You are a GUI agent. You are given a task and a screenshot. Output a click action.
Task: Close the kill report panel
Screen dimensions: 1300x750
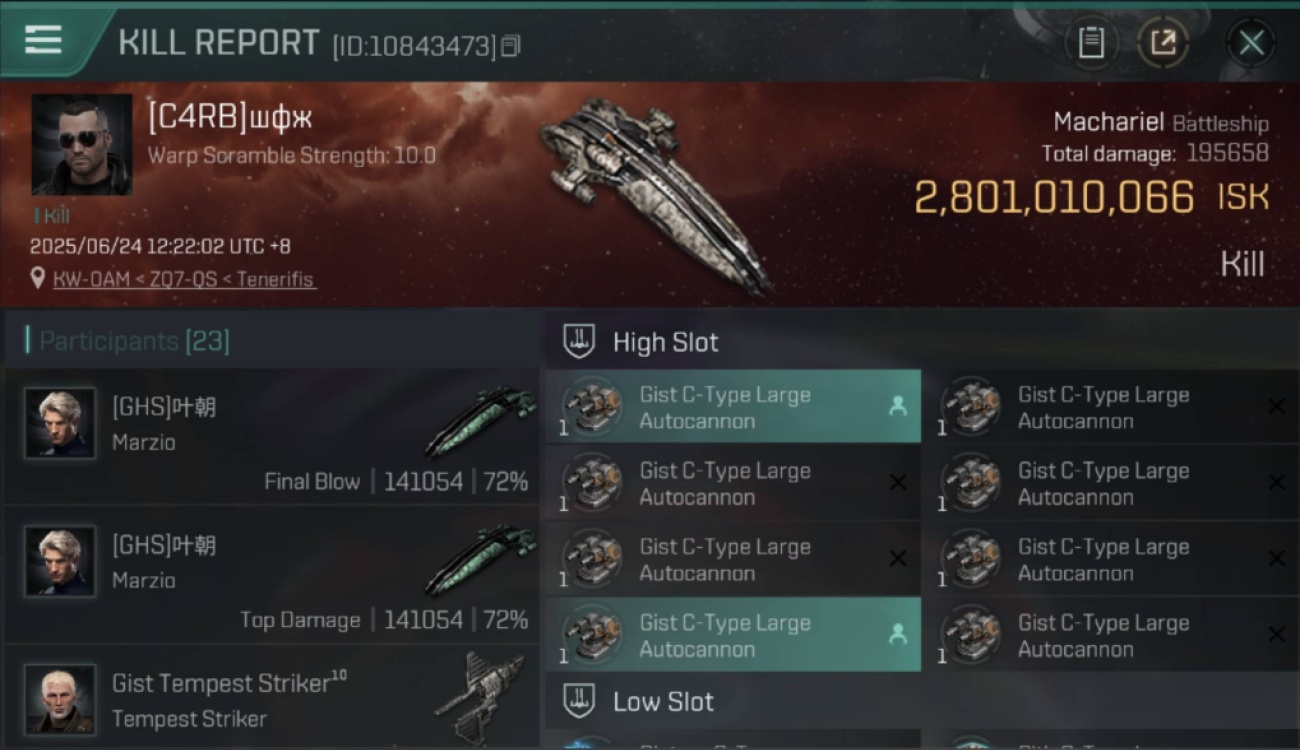coord(1251,43)
